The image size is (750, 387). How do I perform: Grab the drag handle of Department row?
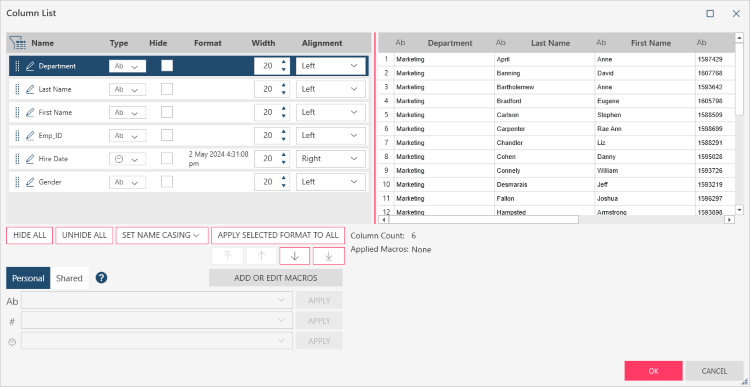coord(18,66)
